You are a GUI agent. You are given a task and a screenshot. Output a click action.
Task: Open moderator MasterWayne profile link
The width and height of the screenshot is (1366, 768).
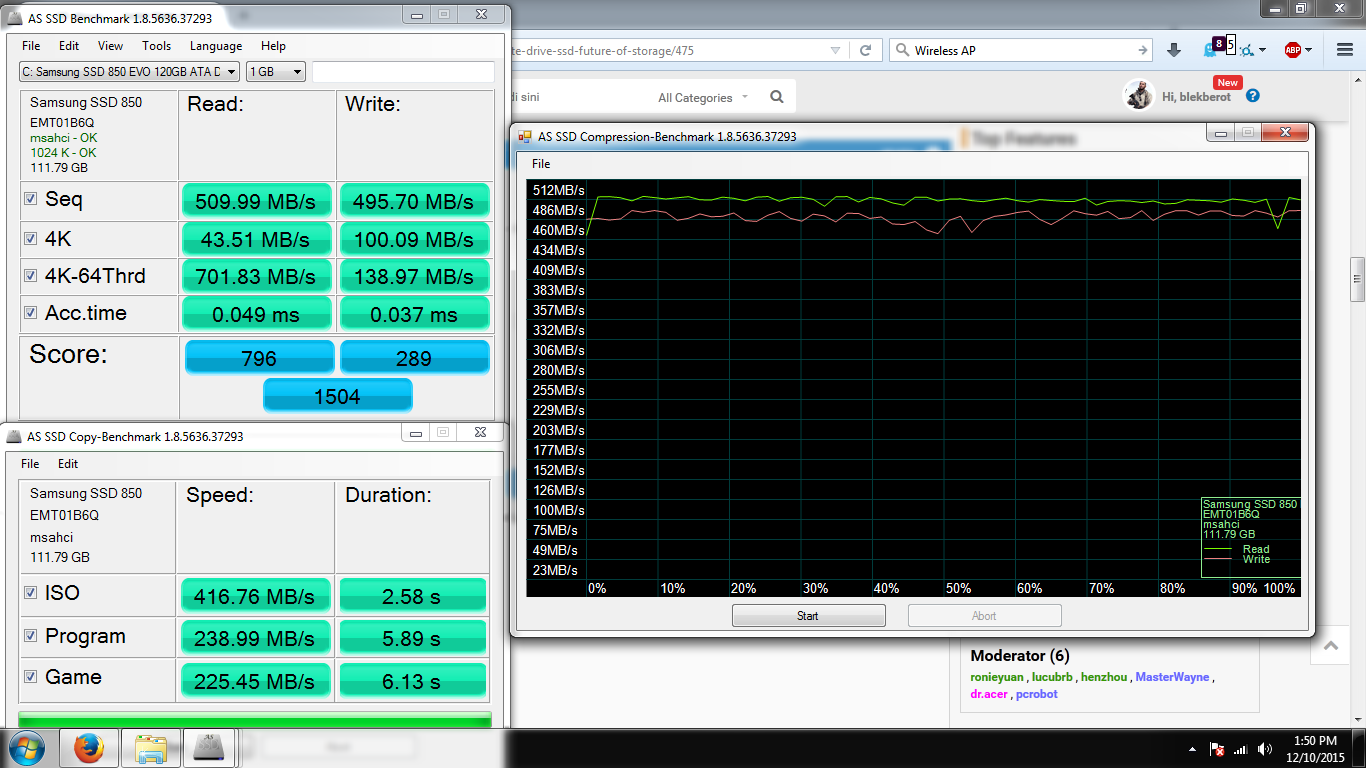tap(1172, 677)
